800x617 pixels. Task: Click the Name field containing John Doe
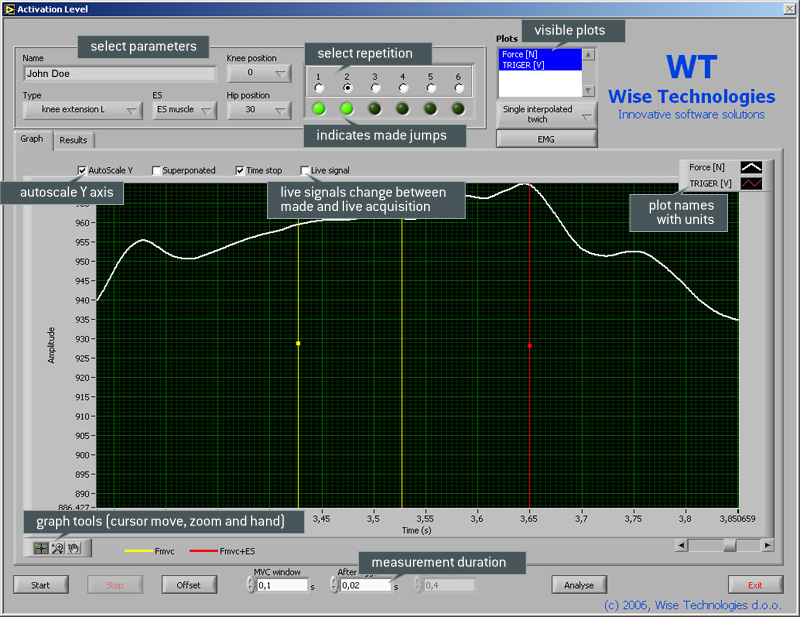(119, 74)
